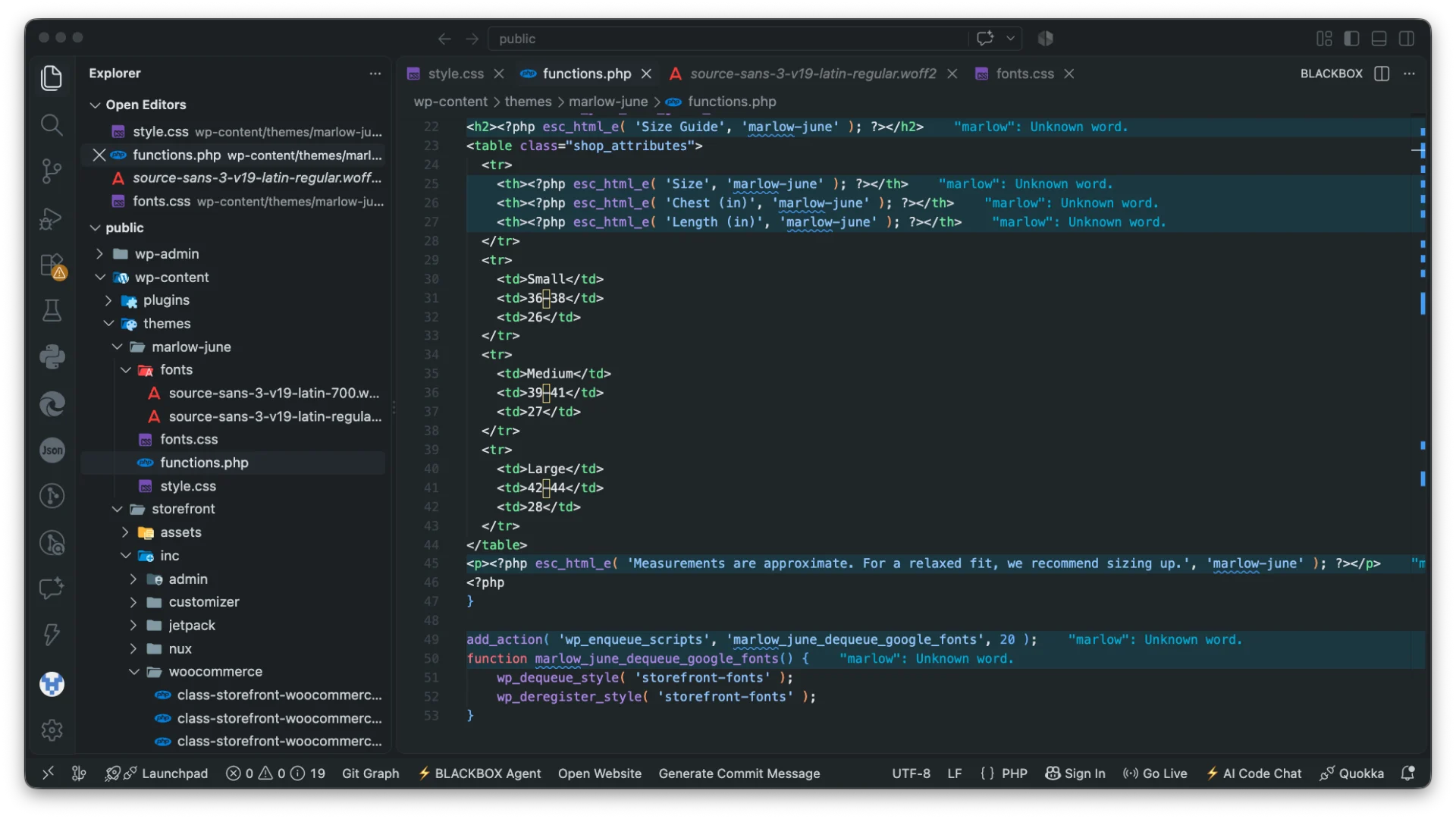This screenshot has width=1456, height=819.
Task: Open the Python extension view
Action: [52, 357]
